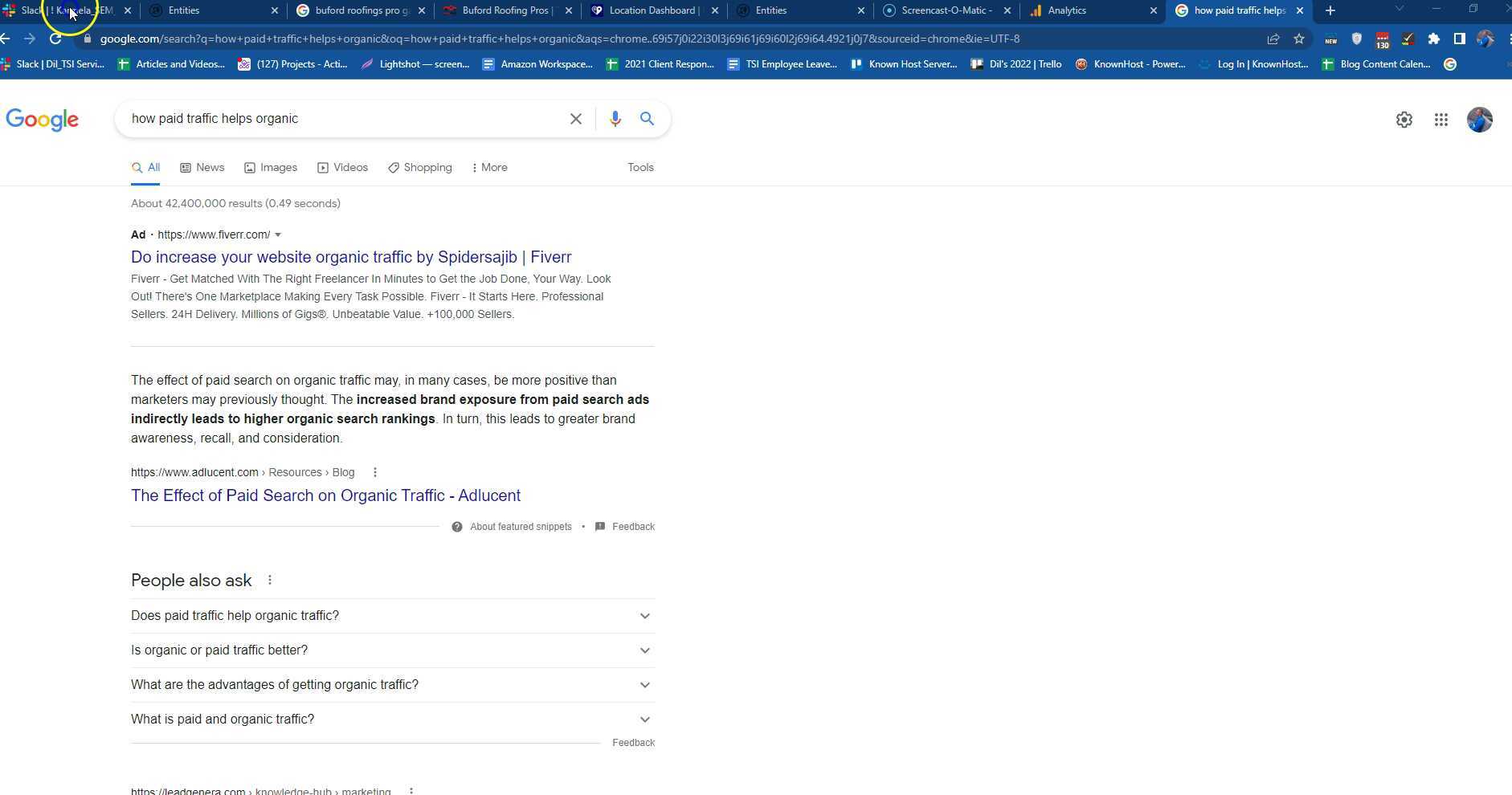This screenshot has height=795, width=1512.
Task: Open the More search filters menu
Action: [489, 168]
